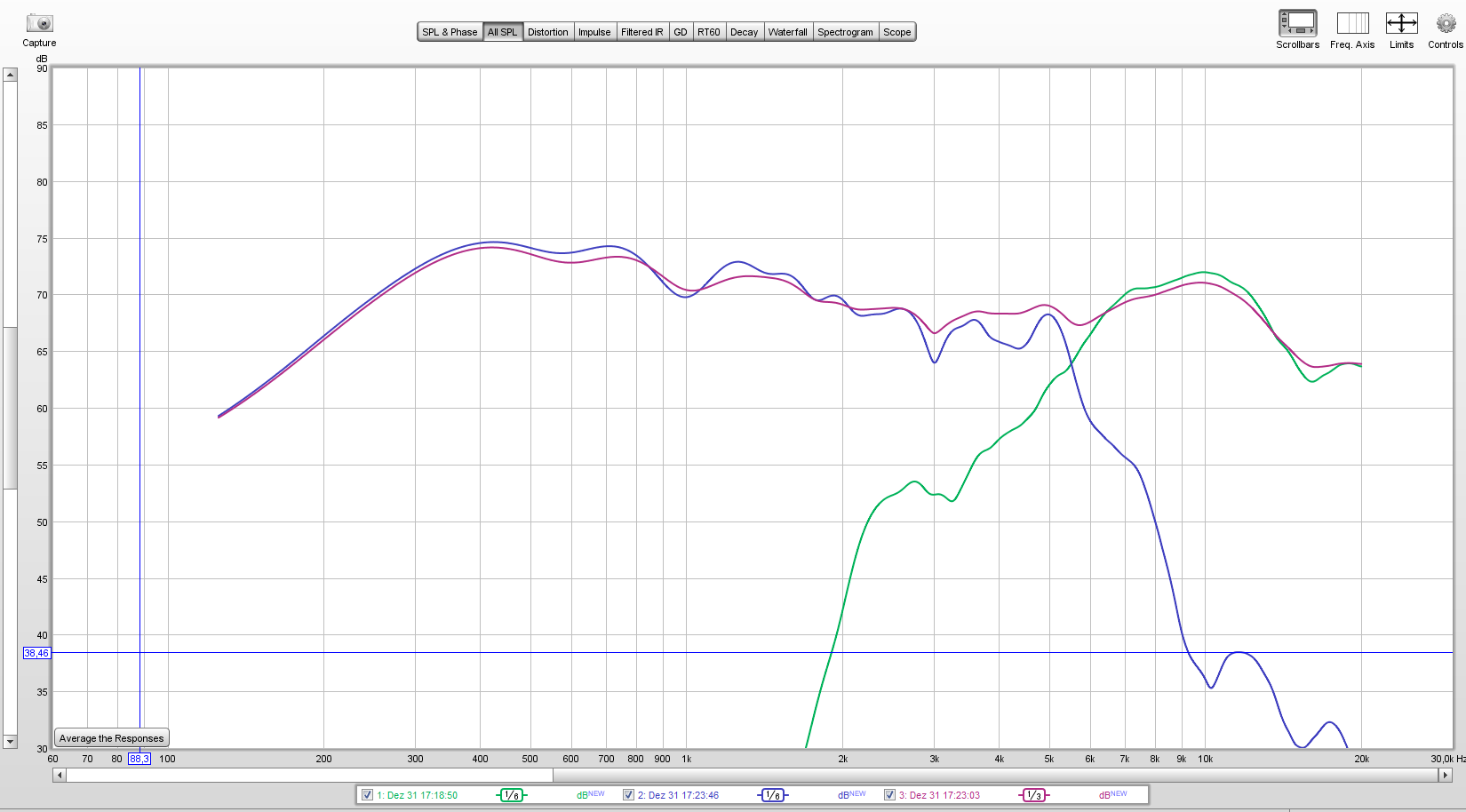Toggle the Scrollbars icon

1297,23
